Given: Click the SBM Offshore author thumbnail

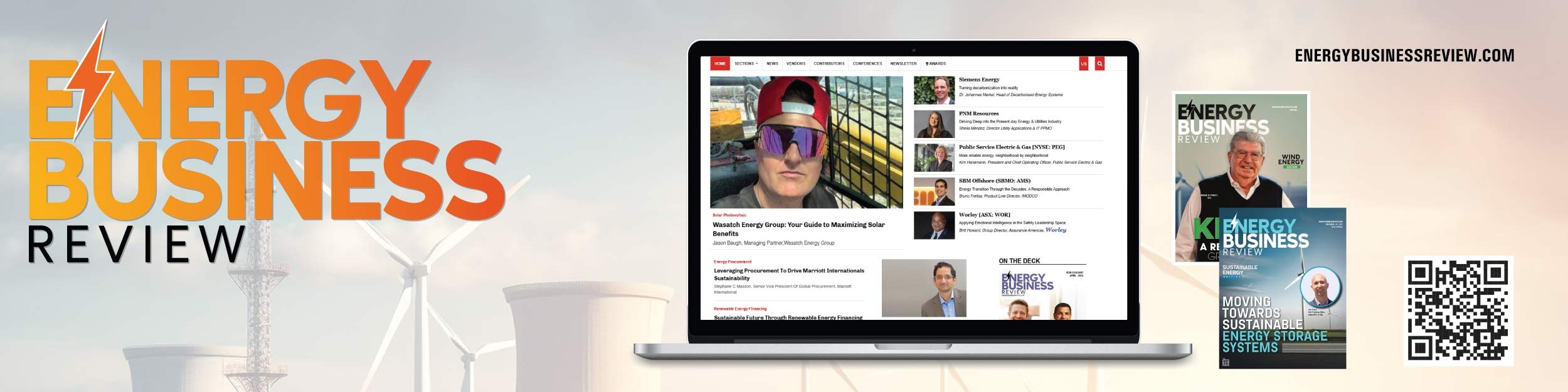Looking at the screenshot, I should pos(934,191).
